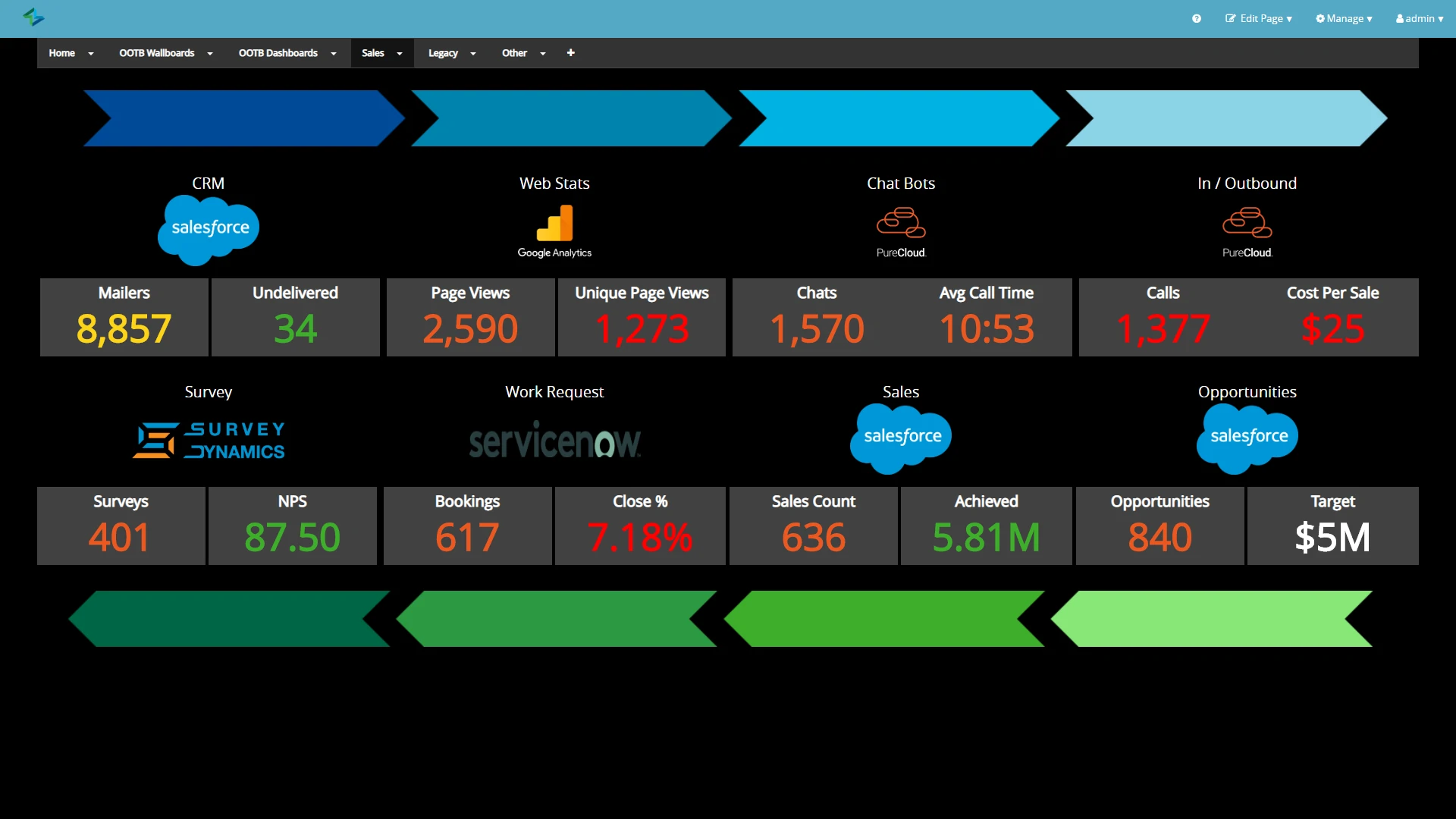Click the ServiceNow logo

click(554, 440)
